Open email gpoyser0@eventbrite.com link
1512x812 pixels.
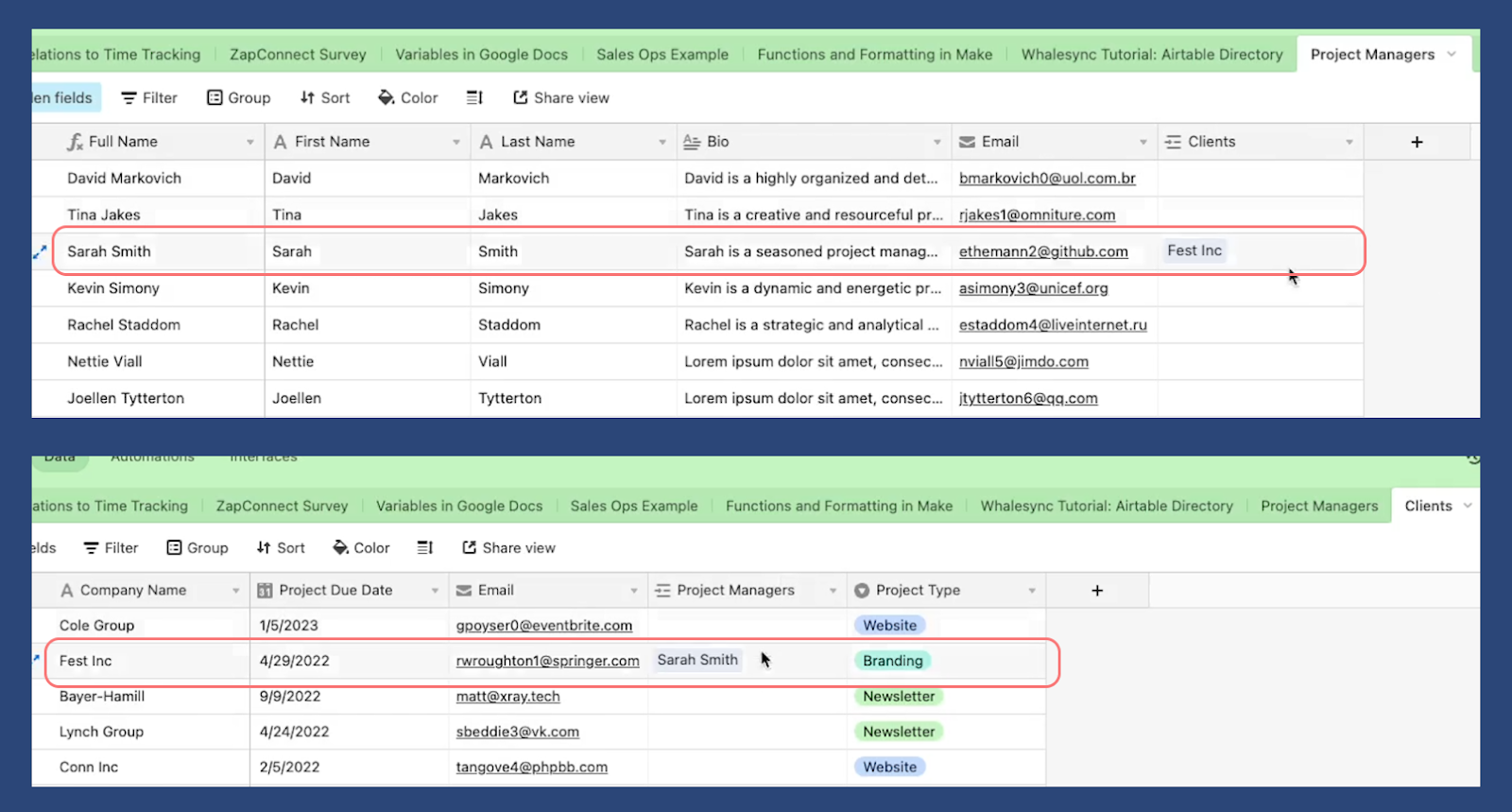coord(543,626)
